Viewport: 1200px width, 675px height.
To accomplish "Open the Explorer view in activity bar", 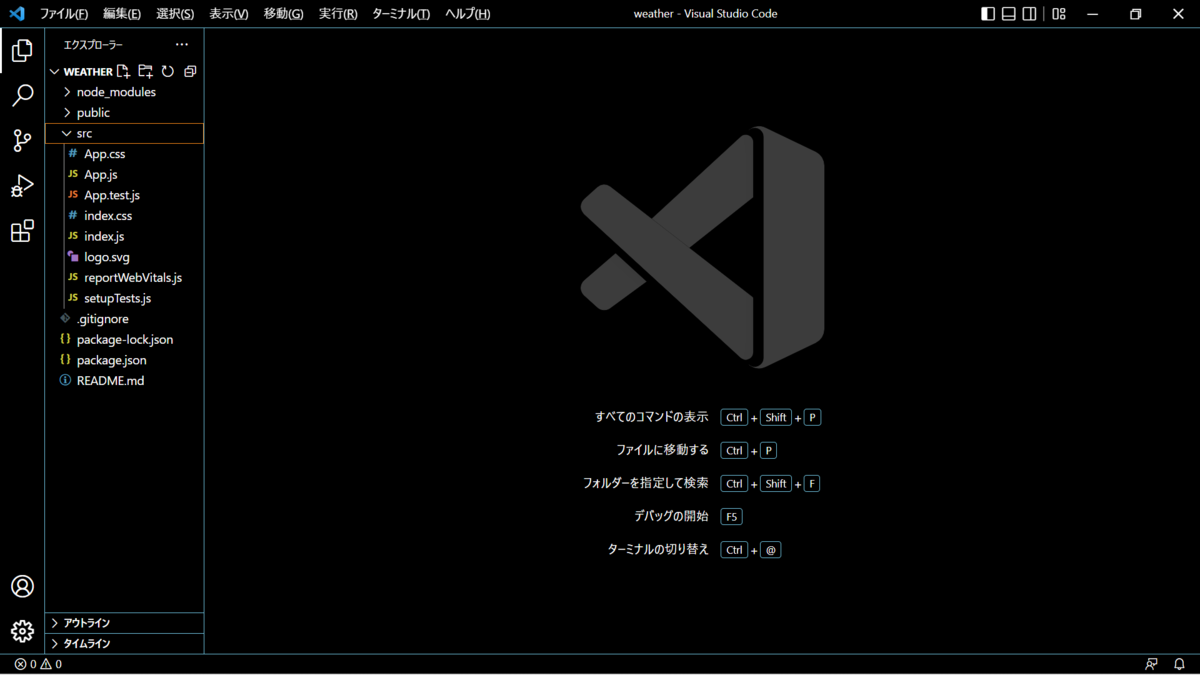I will (22, 50).
